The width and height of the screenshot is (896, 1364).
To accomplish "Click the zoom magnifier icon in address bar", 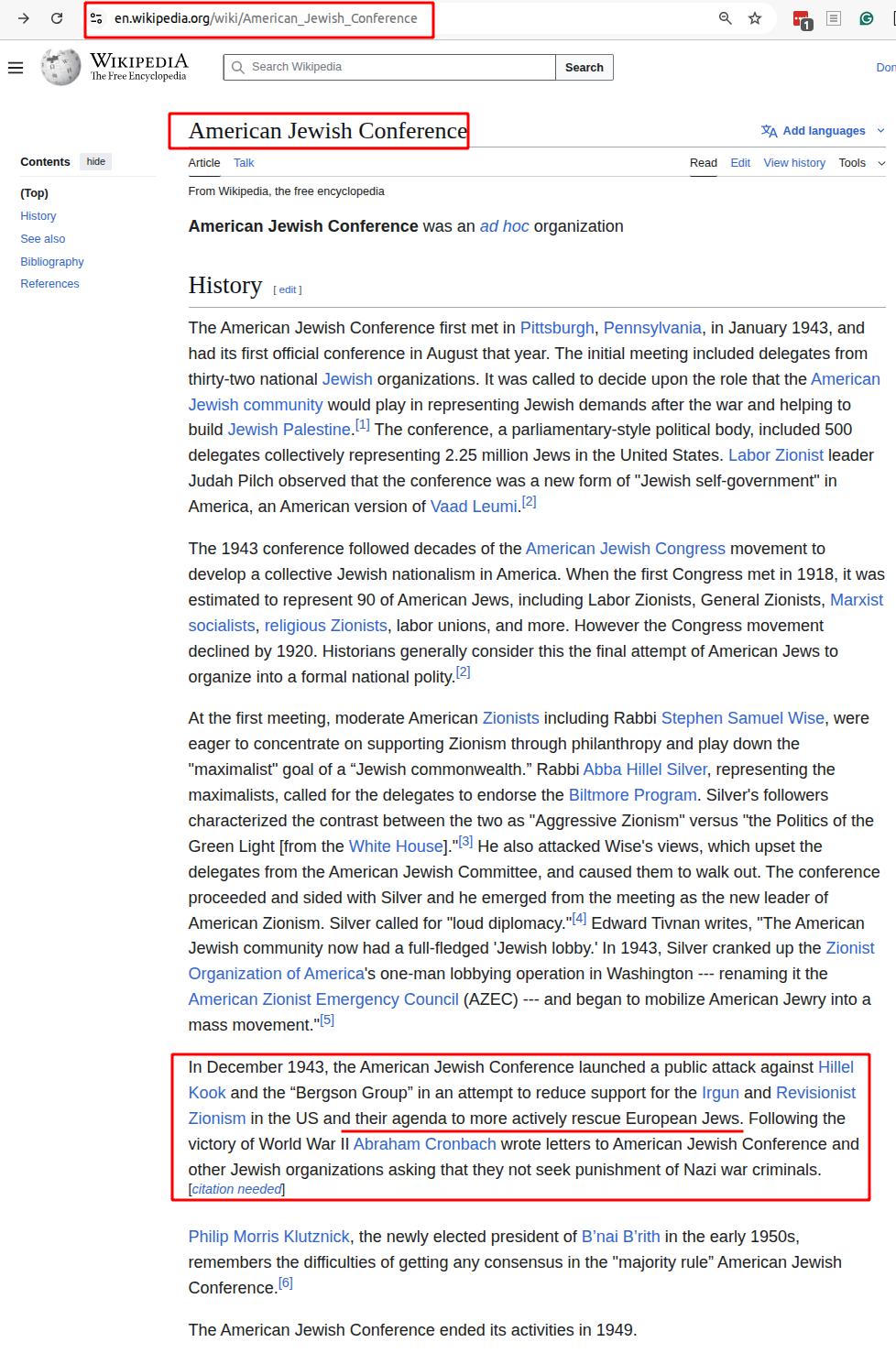I will (725, 18).
